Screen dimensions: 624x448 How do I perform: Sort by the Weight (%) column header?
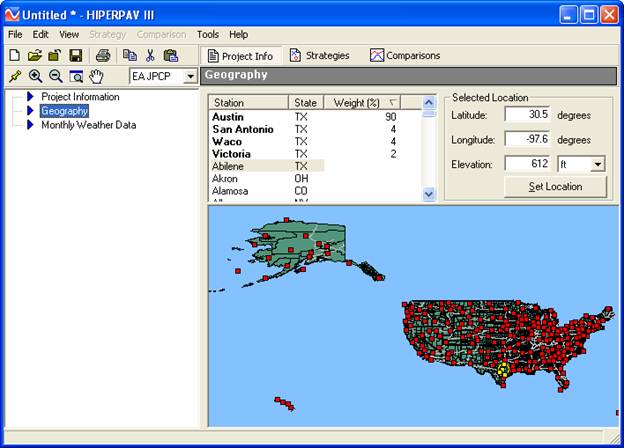pos(363,103)
